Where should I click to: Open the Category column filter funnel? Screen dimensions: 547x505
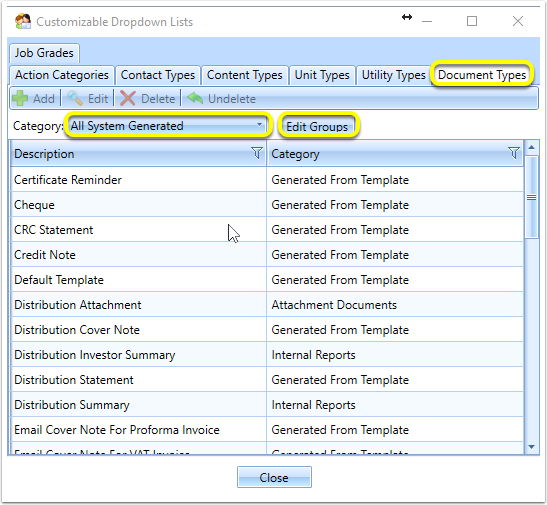click(514, 153)
